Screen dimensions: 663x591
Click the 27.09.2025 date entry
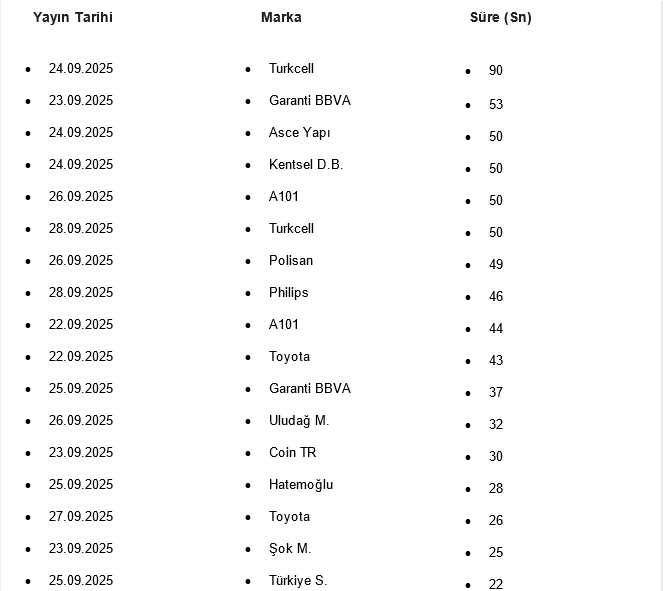[x=81, y=517]
